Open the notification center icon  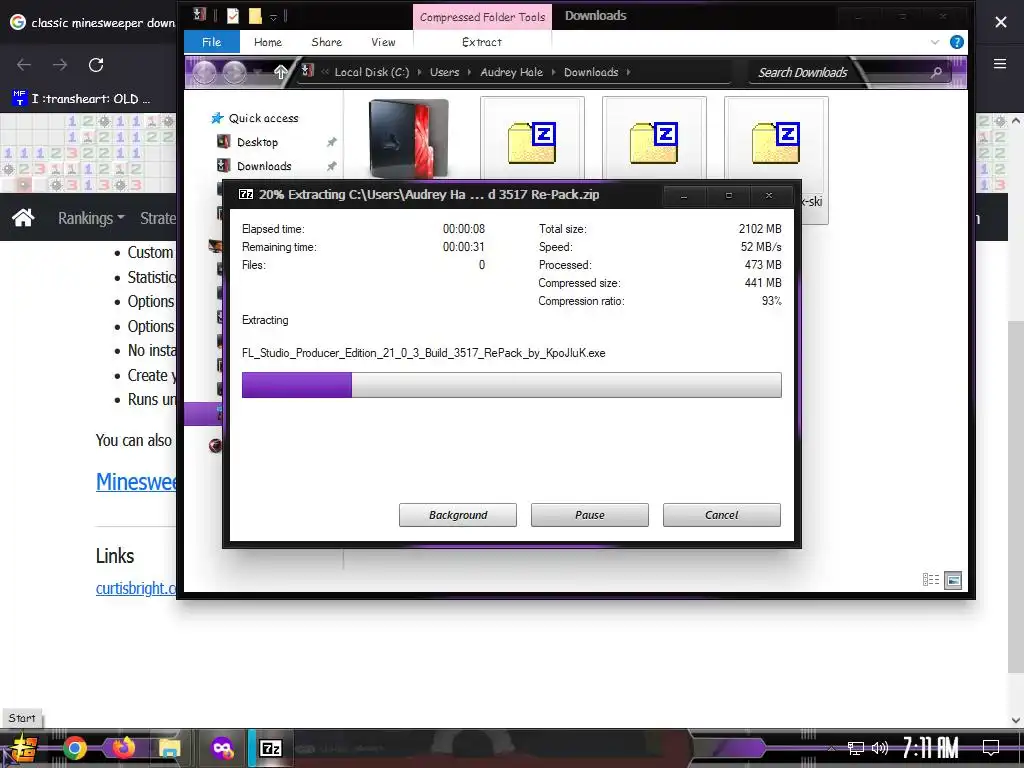[x=991, y=748]
